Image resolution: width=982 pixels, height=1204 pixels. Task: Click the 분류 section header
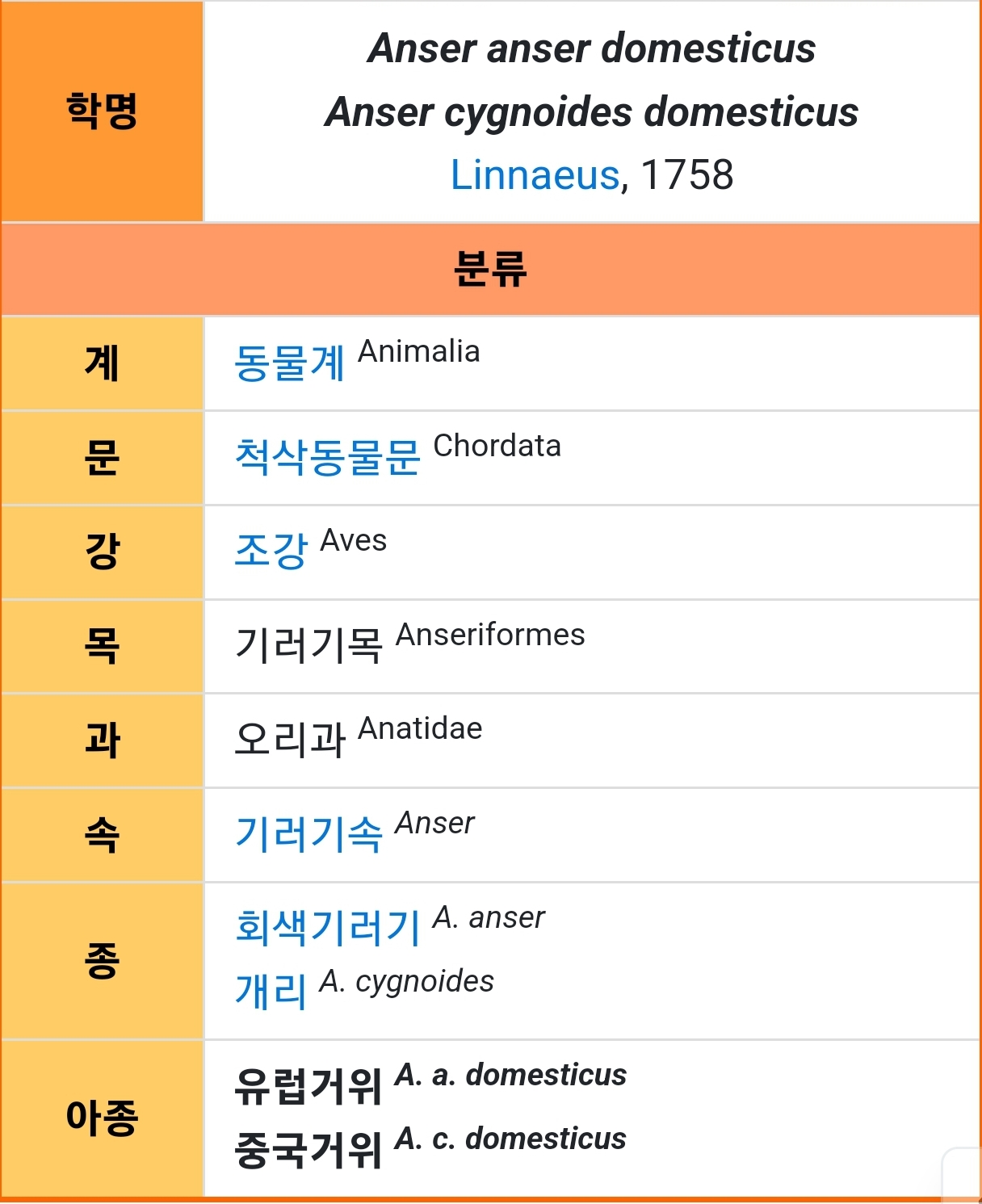[x=490, y=270]
